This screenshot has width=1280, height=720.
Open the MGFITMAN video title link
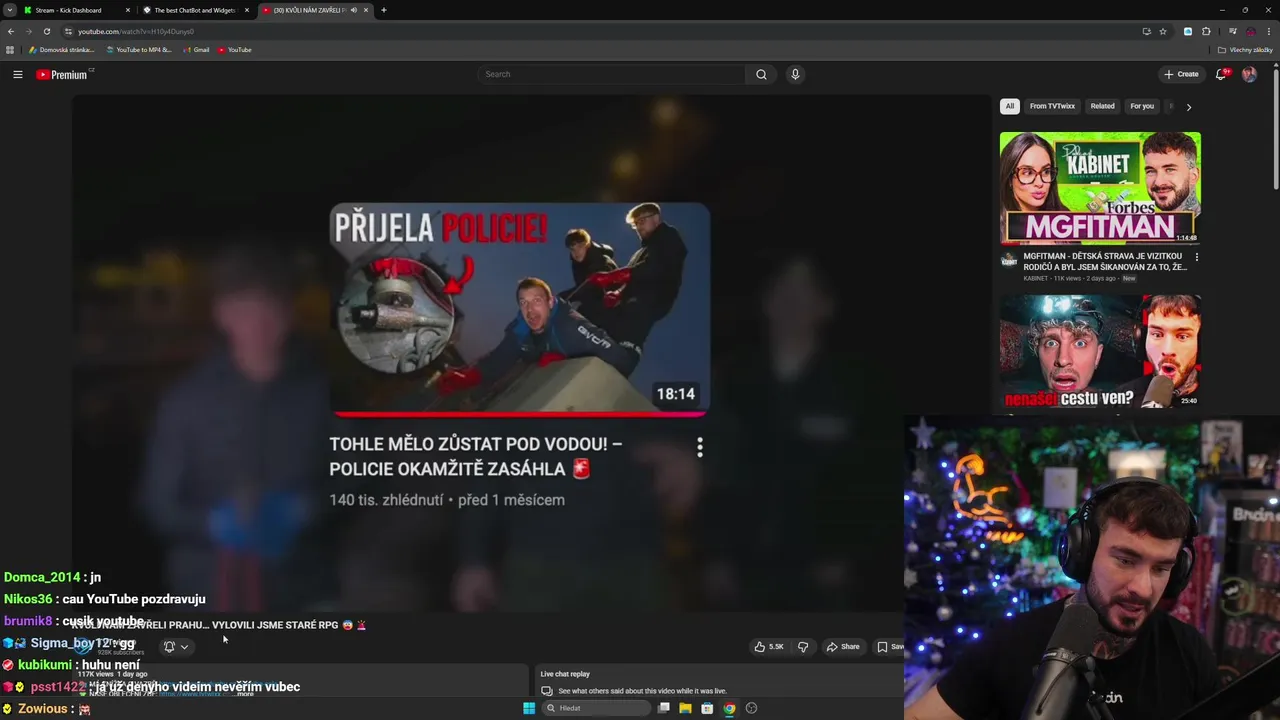(x=1105, y=261)
